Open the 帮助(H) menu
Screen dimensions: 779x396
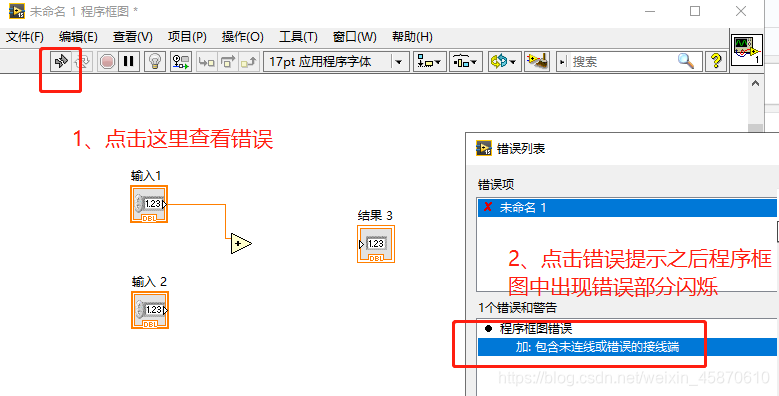[x=412, y=37]
